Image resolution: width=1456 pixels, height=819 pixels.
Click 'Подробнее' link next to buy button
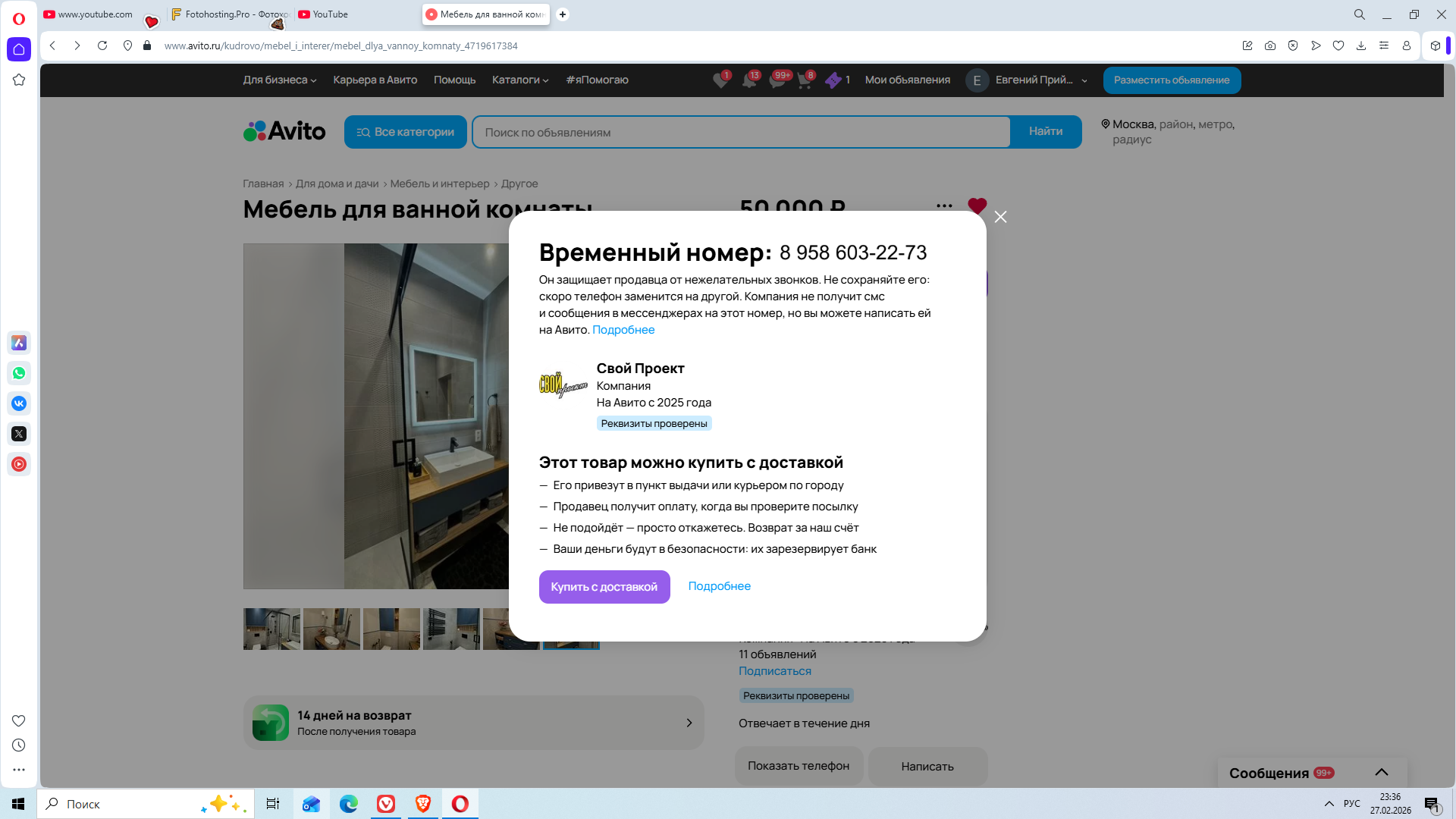[719, 586]
